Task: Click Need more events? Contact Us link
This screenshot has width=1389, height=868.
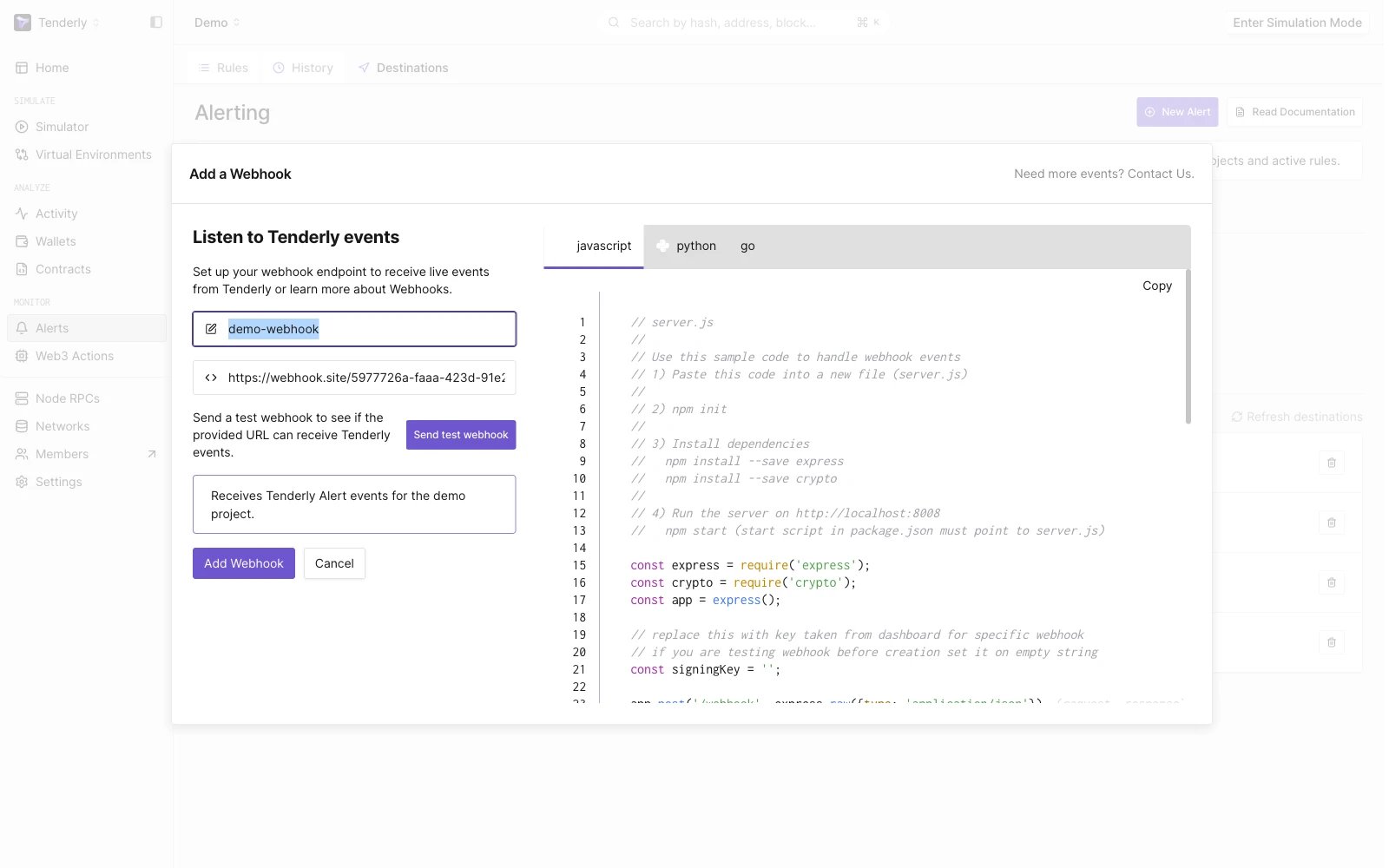Action: (1104, 174)
